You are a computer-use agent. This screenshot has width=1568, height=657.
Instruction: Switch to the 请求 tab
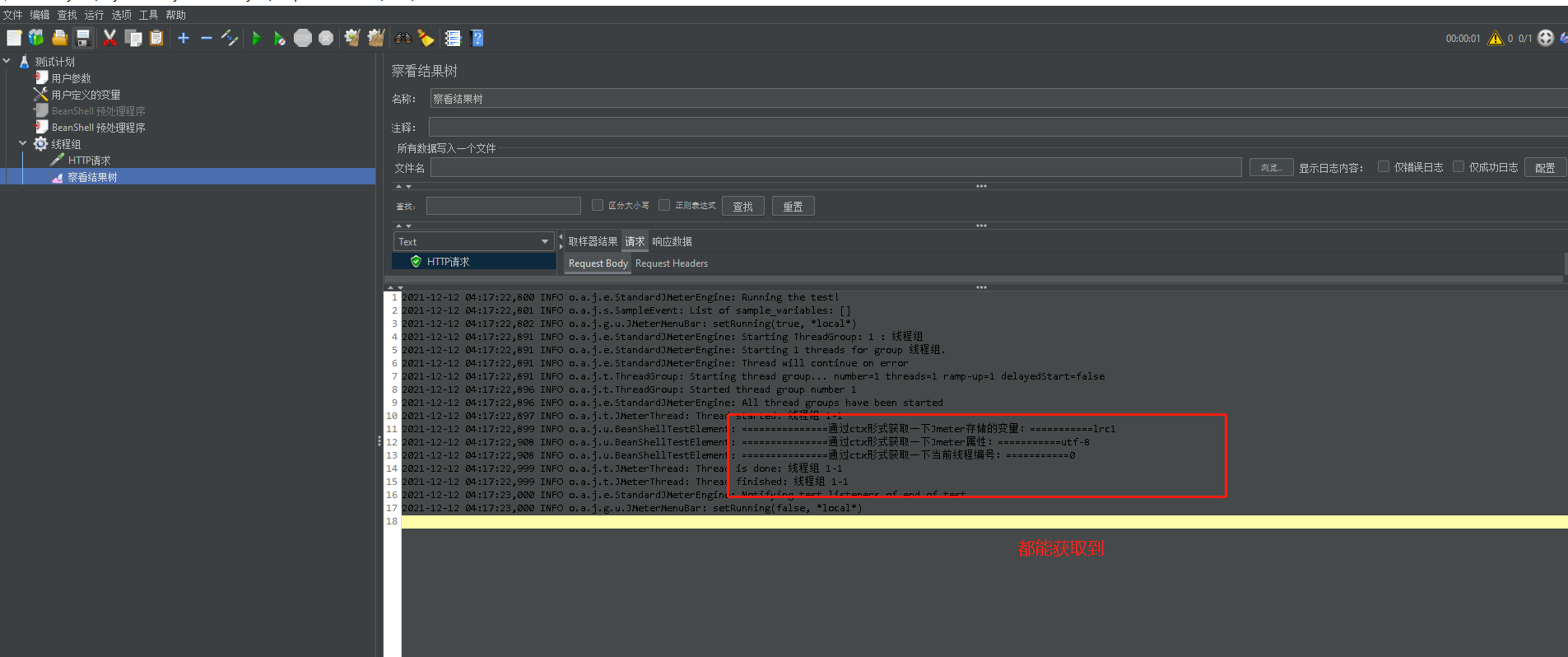635,241
